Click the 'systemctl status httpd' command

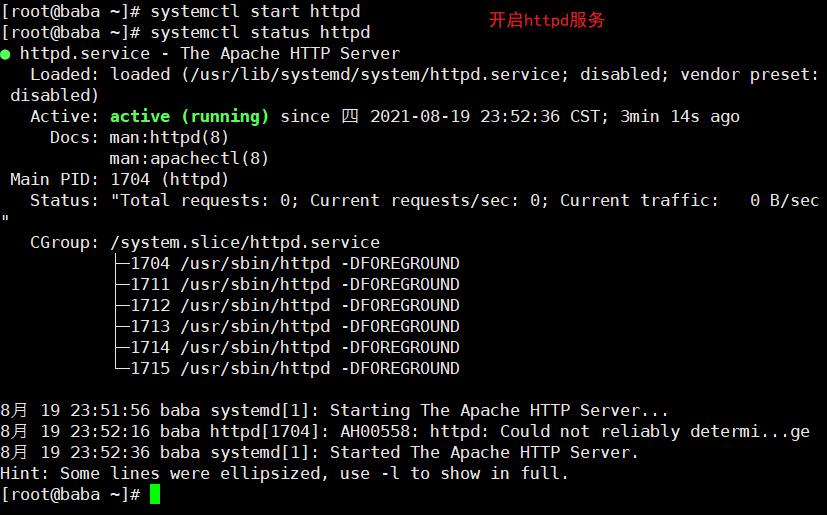tap(260, 32)
